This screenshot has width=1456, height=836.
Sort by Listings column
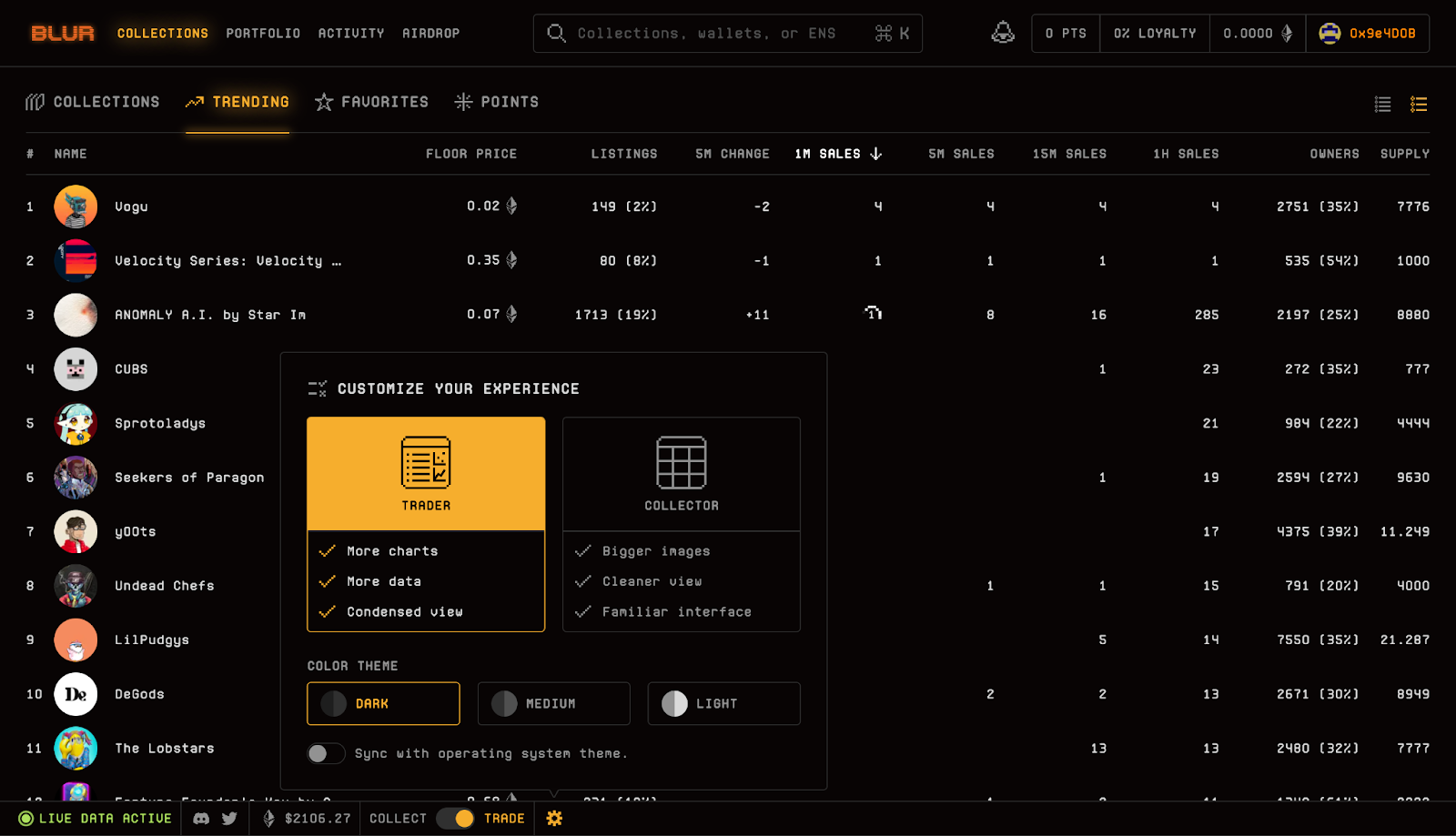coord(624,154)
